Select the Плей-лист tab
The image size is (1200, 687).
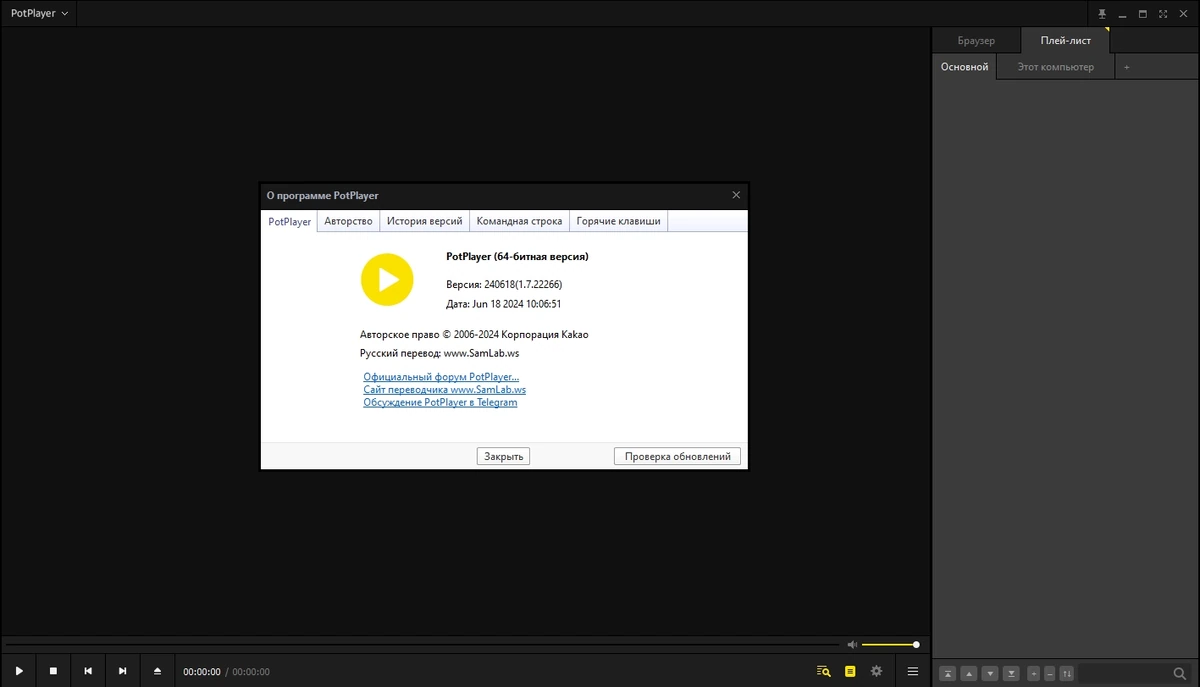coord(1065,41)
